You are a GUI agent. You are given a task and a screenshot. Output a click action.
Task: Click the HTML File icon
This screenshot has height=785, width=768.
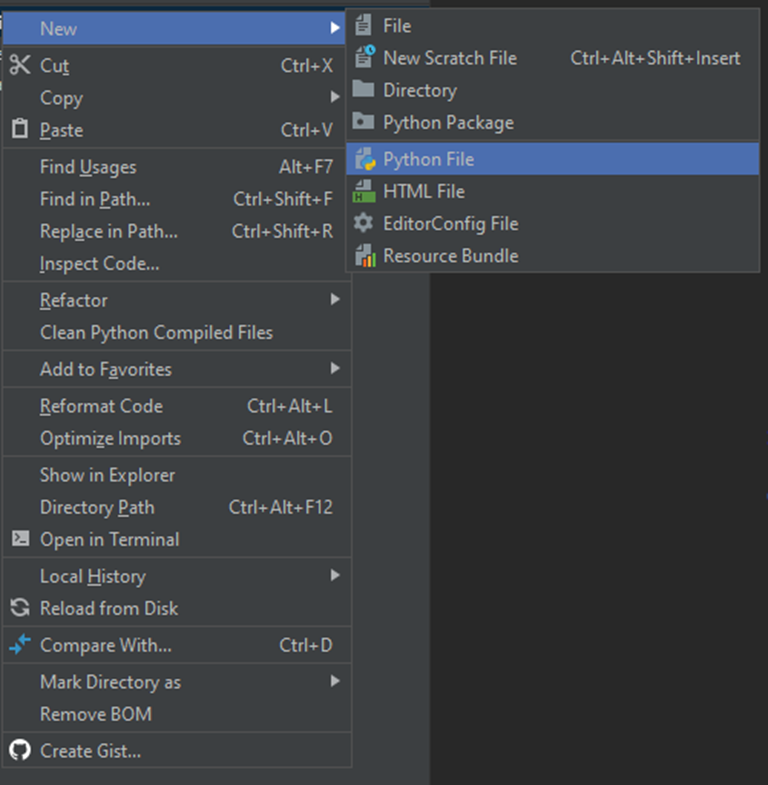365,191
